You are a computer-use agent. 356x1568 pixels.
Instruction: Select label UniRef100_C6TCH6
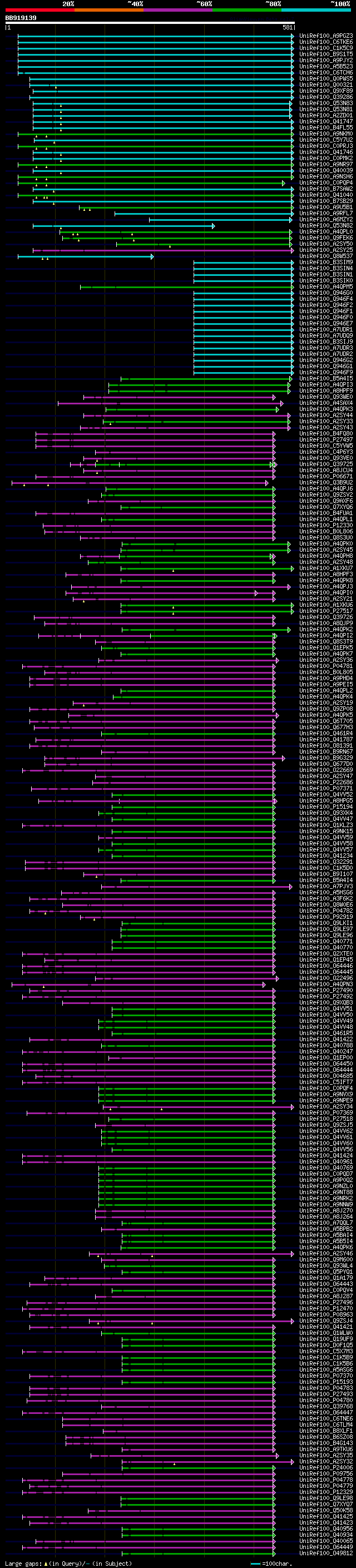pos(326,72)
